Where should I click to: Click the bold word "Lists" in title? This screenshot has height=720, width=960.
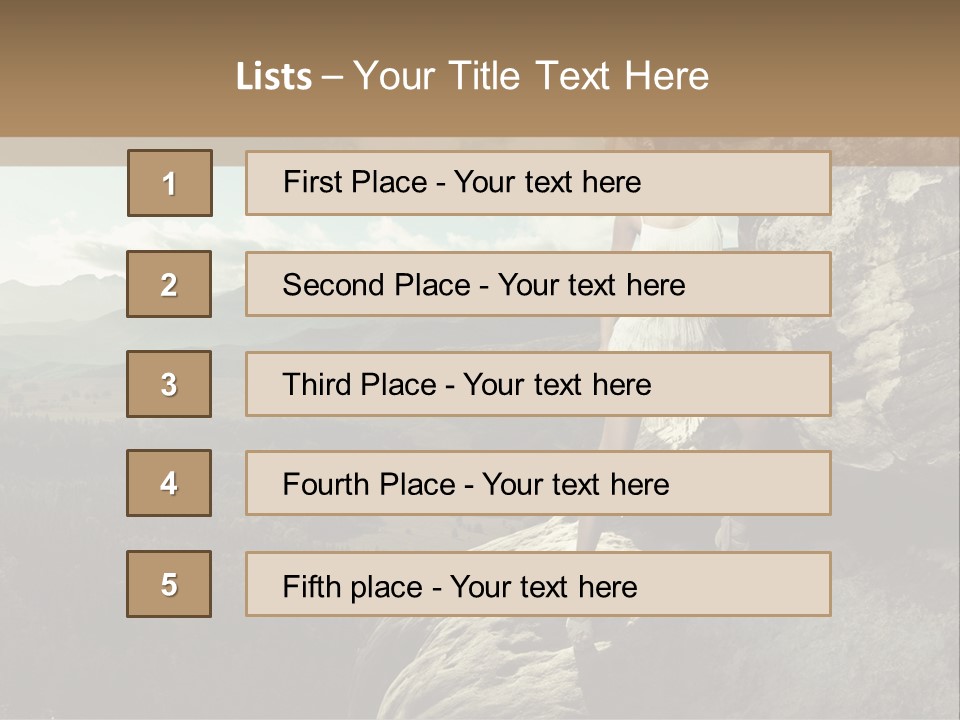click(x=273, y=76)
